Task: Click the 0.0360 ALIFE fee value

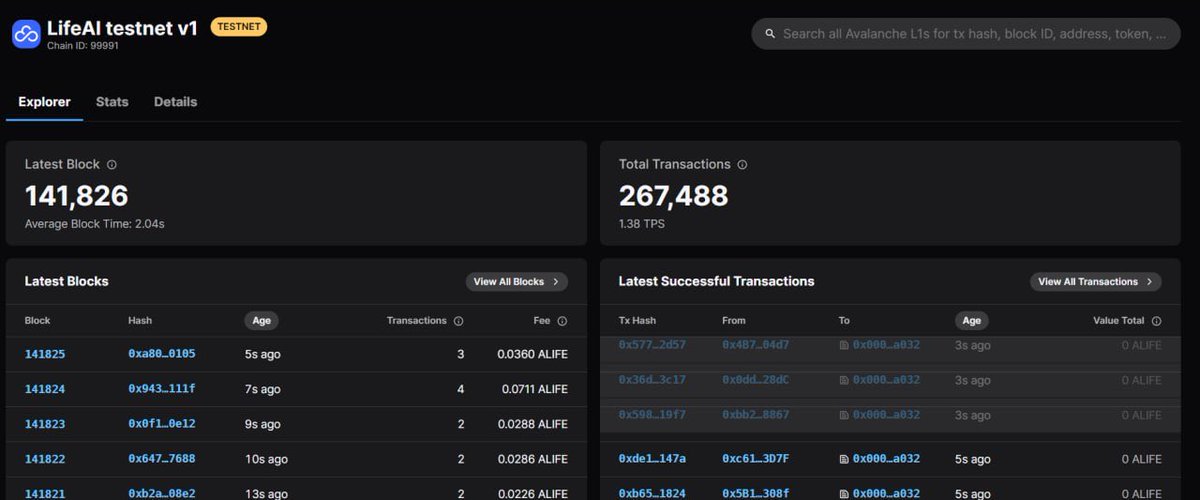Action: [x=532, y=354]
